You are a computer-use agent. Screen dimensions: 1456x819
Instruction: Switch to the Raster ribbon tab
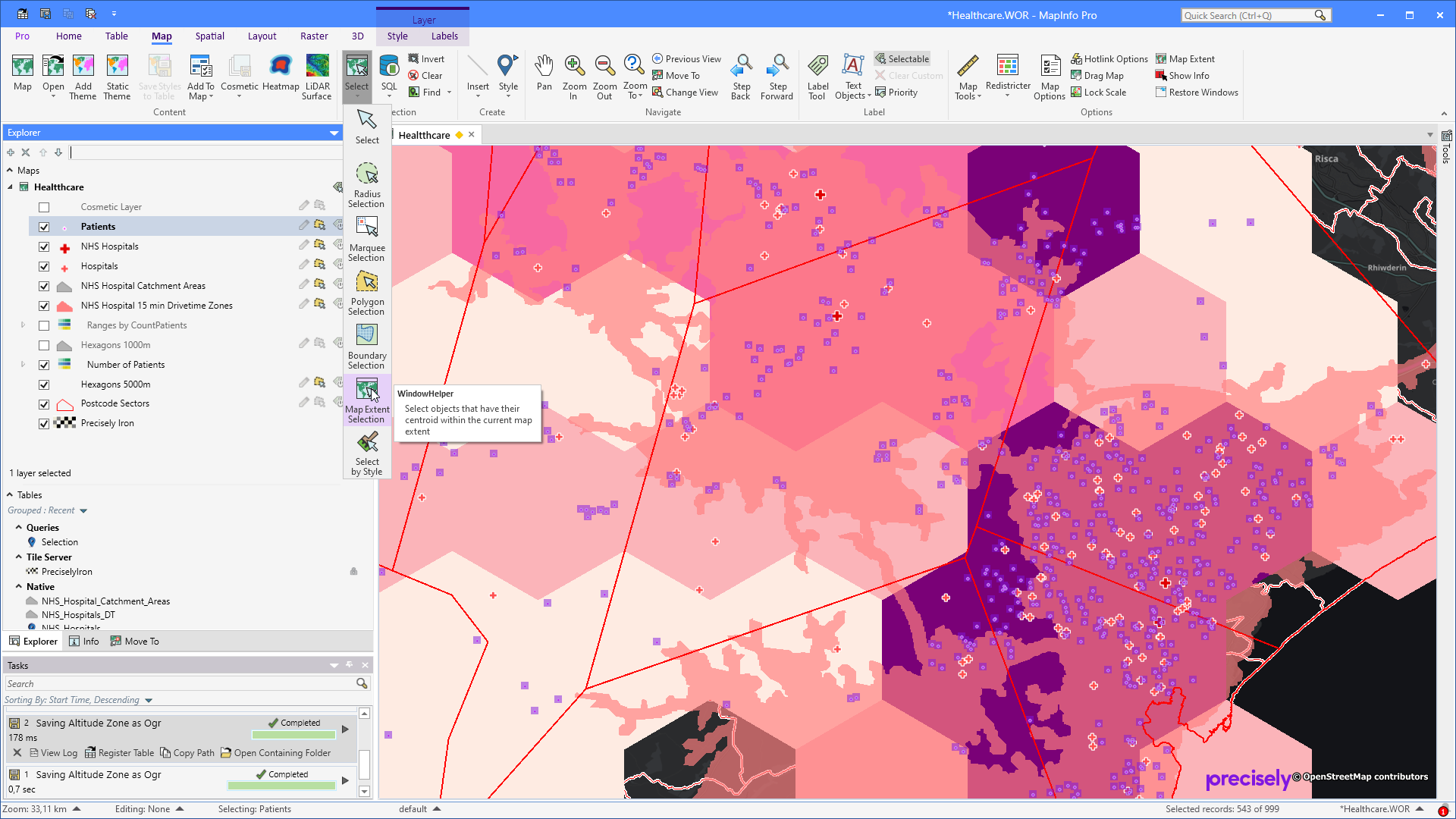click(314, 36)
